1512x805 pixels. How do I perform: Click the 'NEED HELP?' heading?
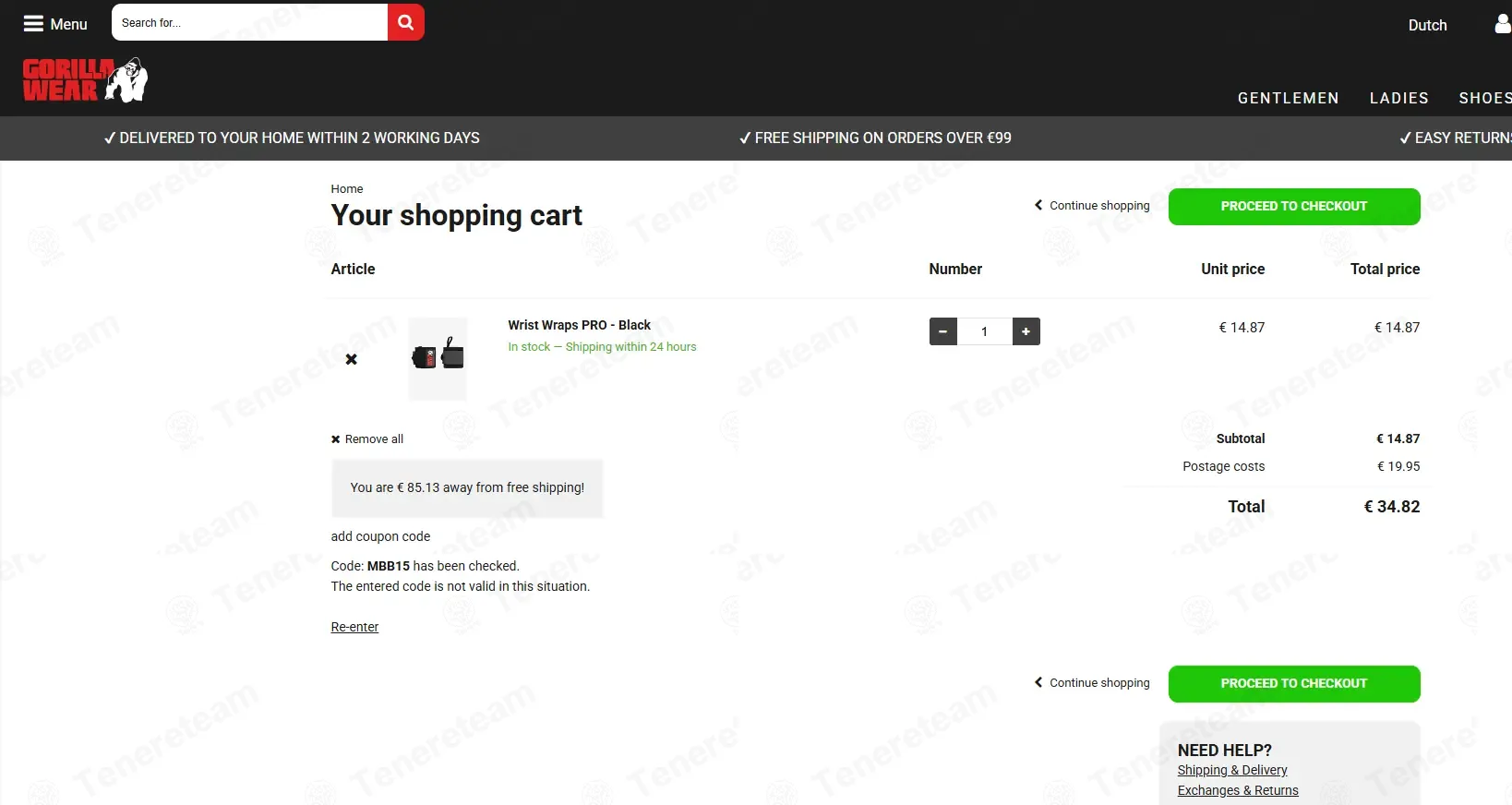(x=1225, y=751)
